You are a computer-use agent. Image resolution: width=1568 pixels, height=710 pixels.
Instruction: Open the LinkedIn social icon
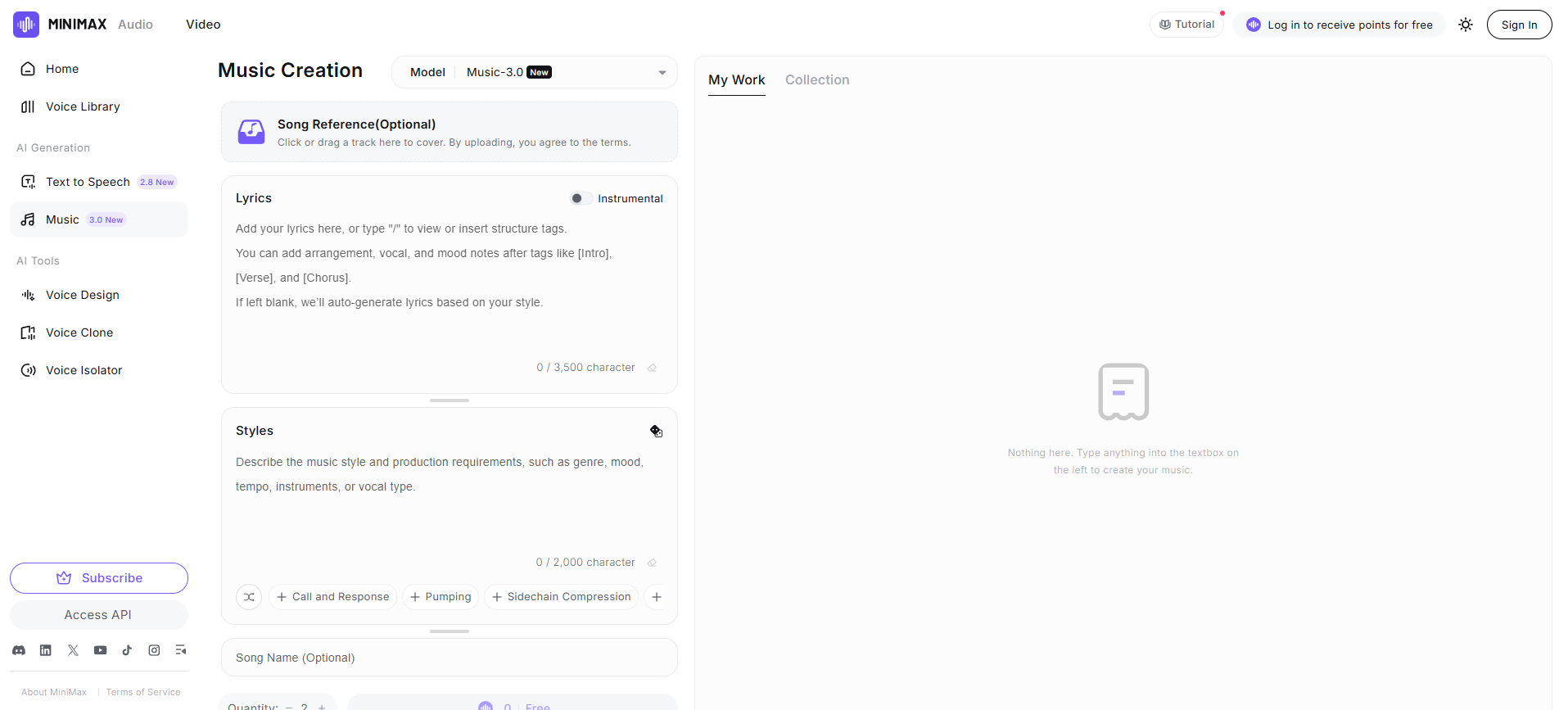pos(46,650)
